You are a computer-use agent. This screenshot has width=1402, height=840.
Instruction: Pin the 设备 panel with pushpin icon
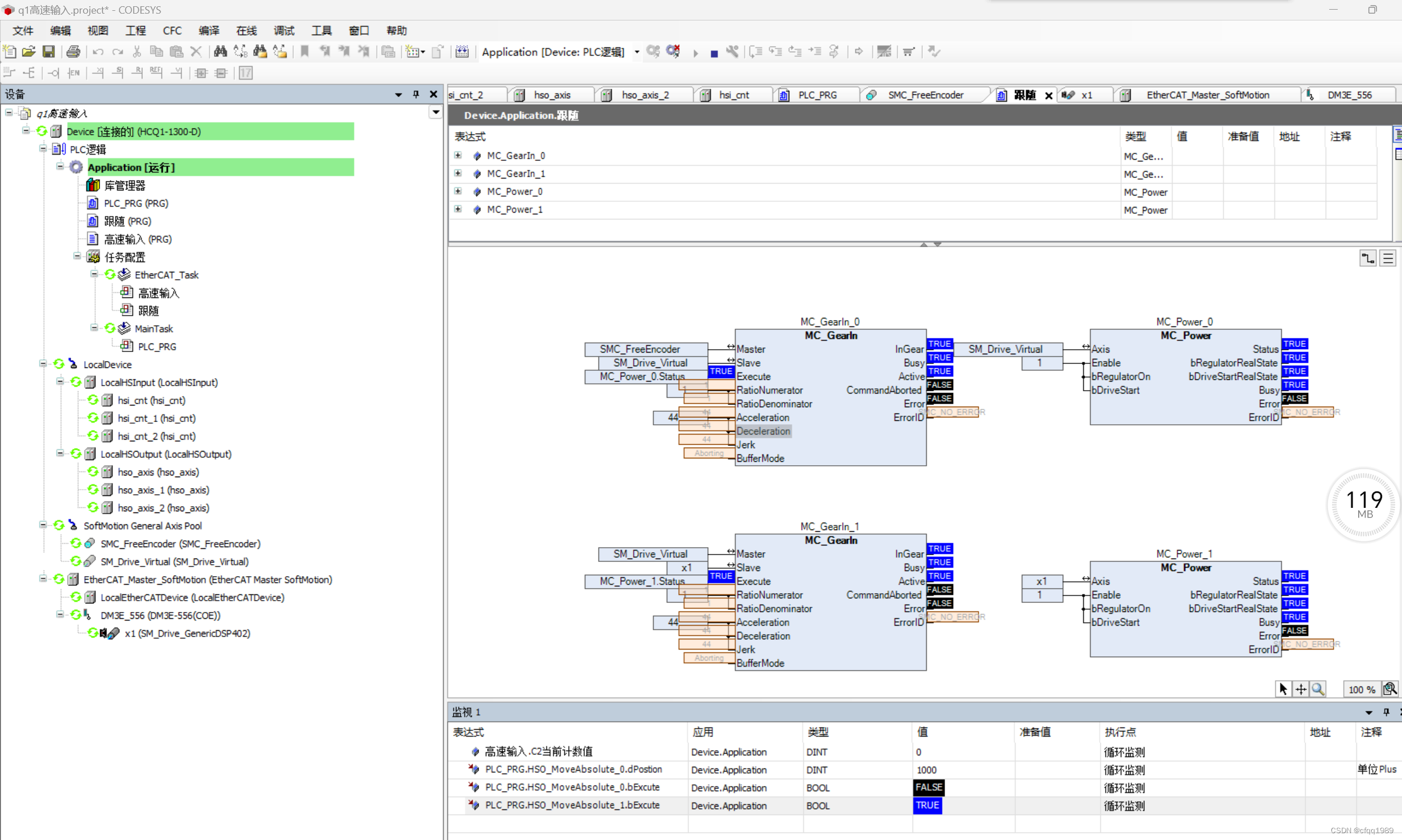tap(416, 94)
